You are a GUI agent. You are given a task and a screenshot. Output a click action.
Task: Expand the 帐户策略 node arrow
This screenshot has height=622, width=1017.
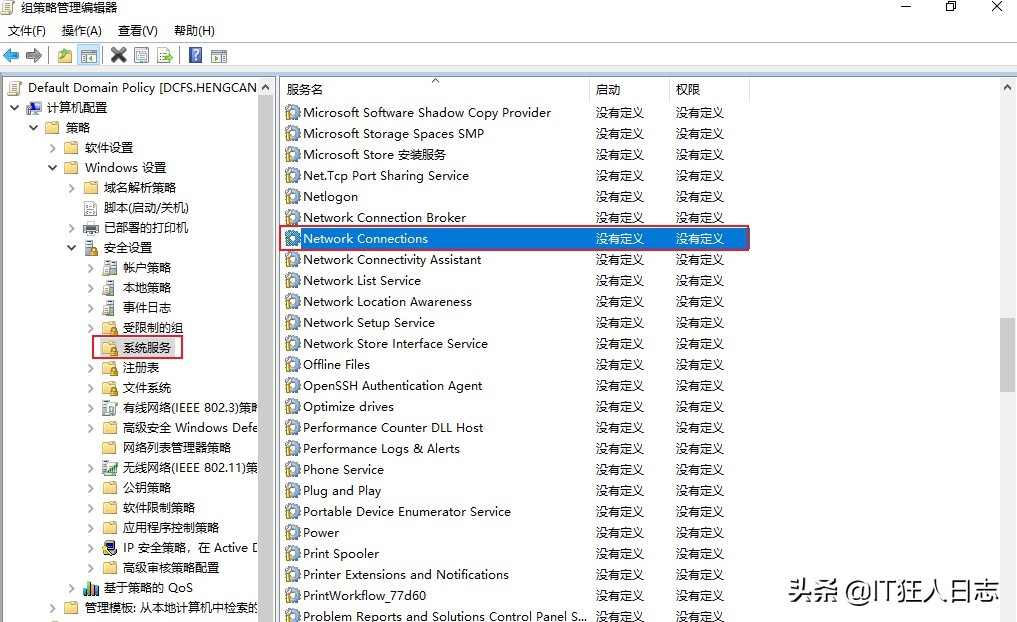pos(90,268)
